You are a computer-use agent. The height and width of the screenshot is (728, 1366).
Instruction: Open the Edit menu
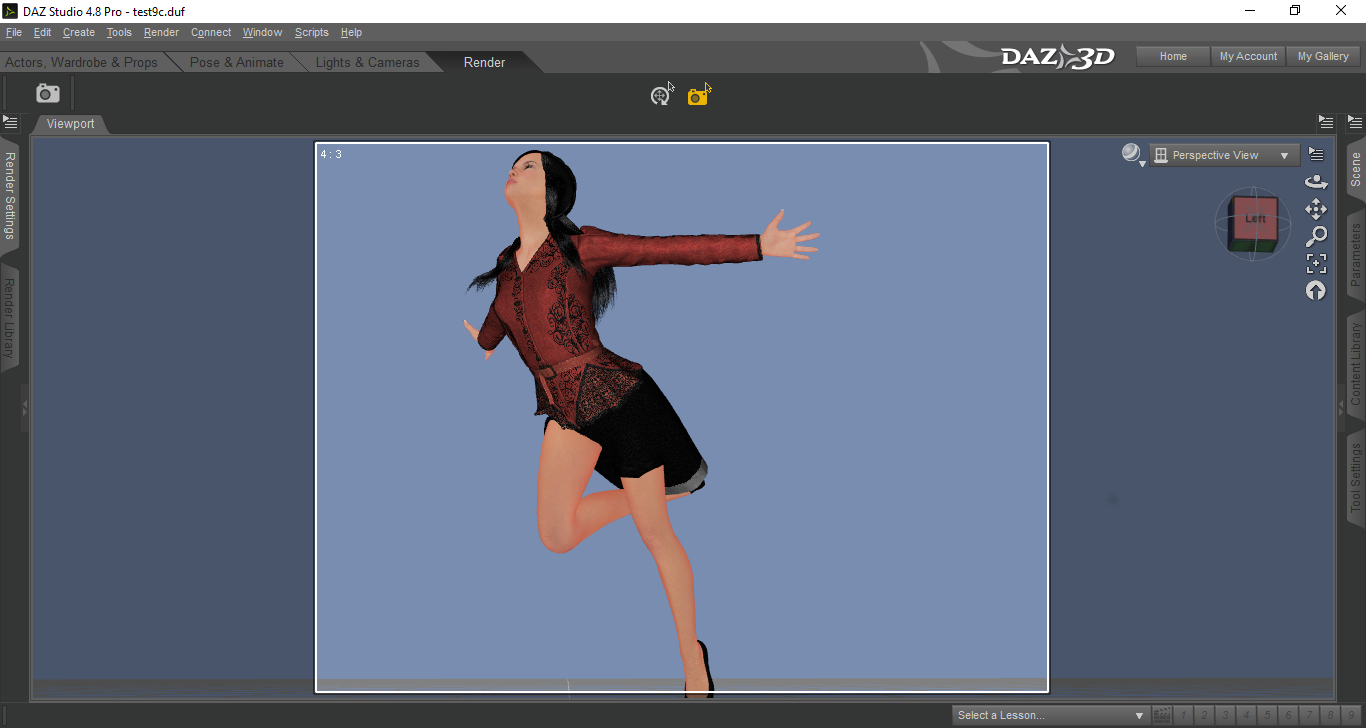coord(42,32)
